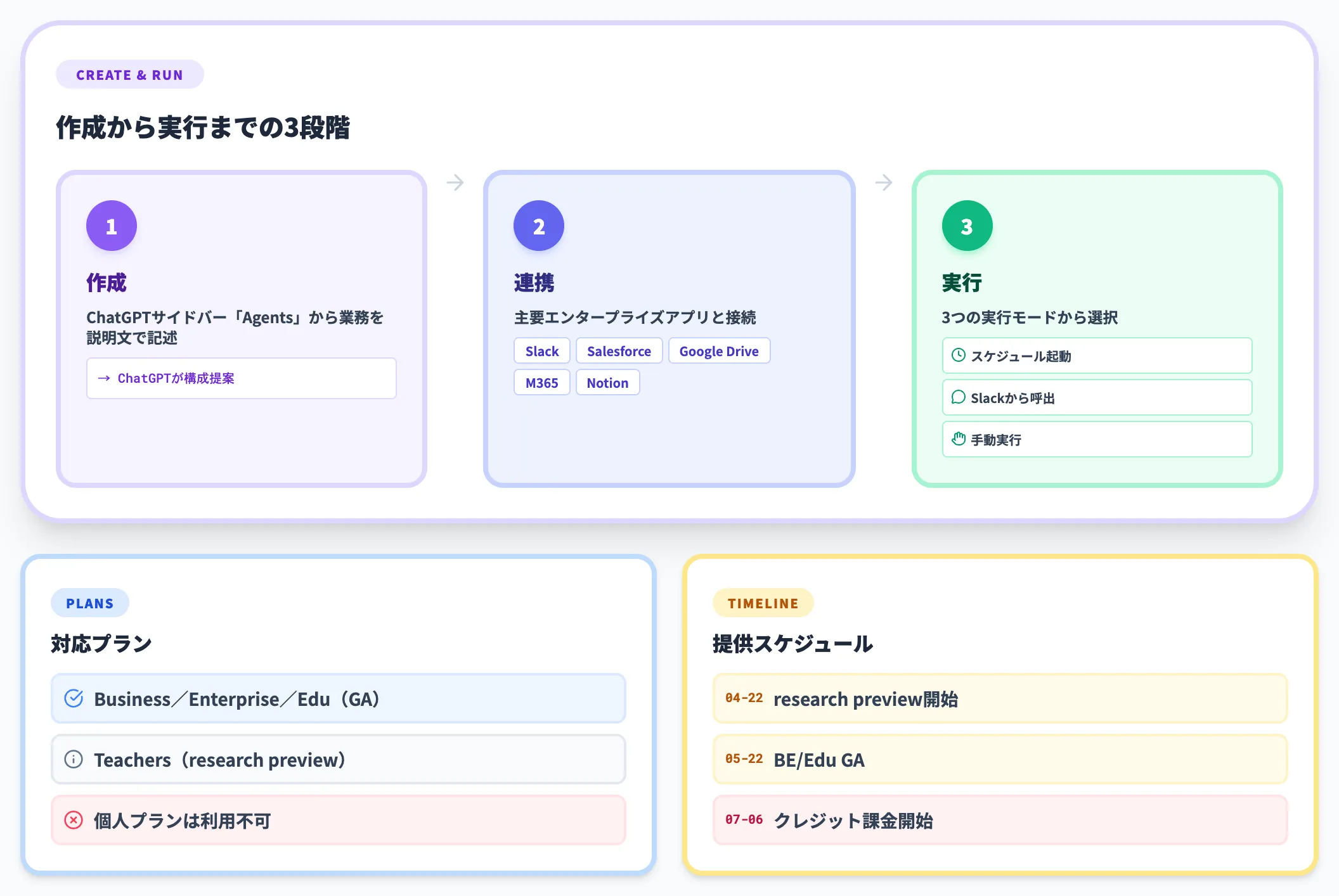The height and width of the screenshot is (896, 1339).
Task: Click the red X icon beside 個人プランは利用不可
Action: (74, 820)
